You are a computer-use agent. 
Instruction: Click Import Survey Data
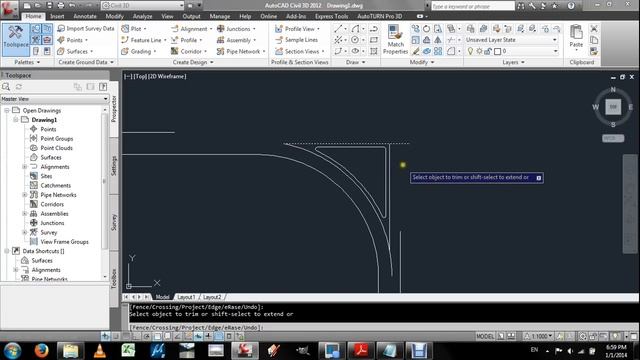[86, 29]
